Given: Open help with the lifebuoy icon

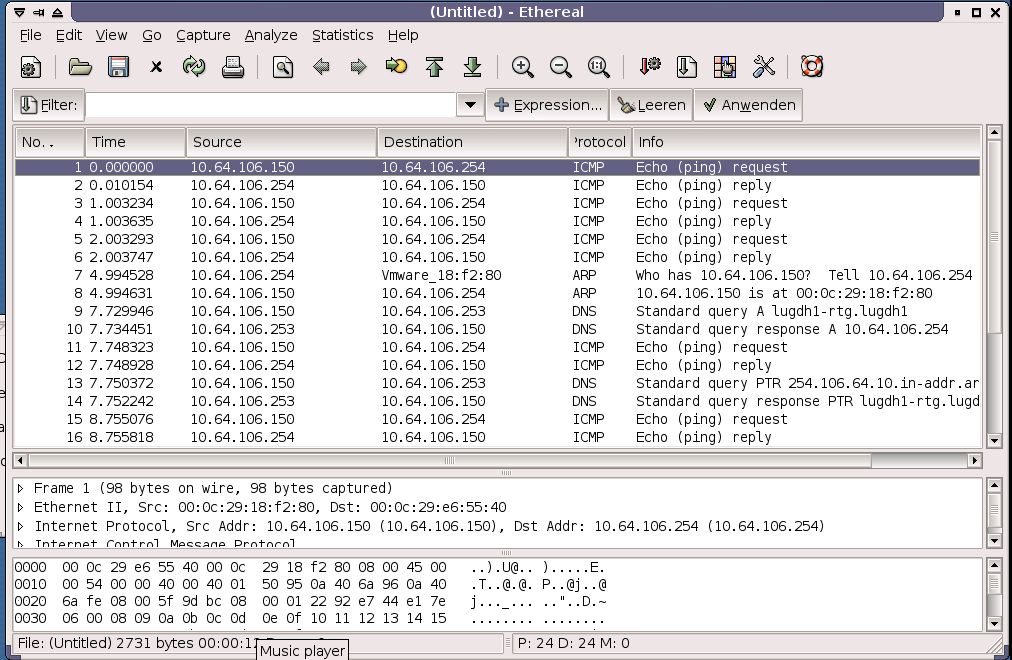Looking at the screenshot, I should coord(812,66).
